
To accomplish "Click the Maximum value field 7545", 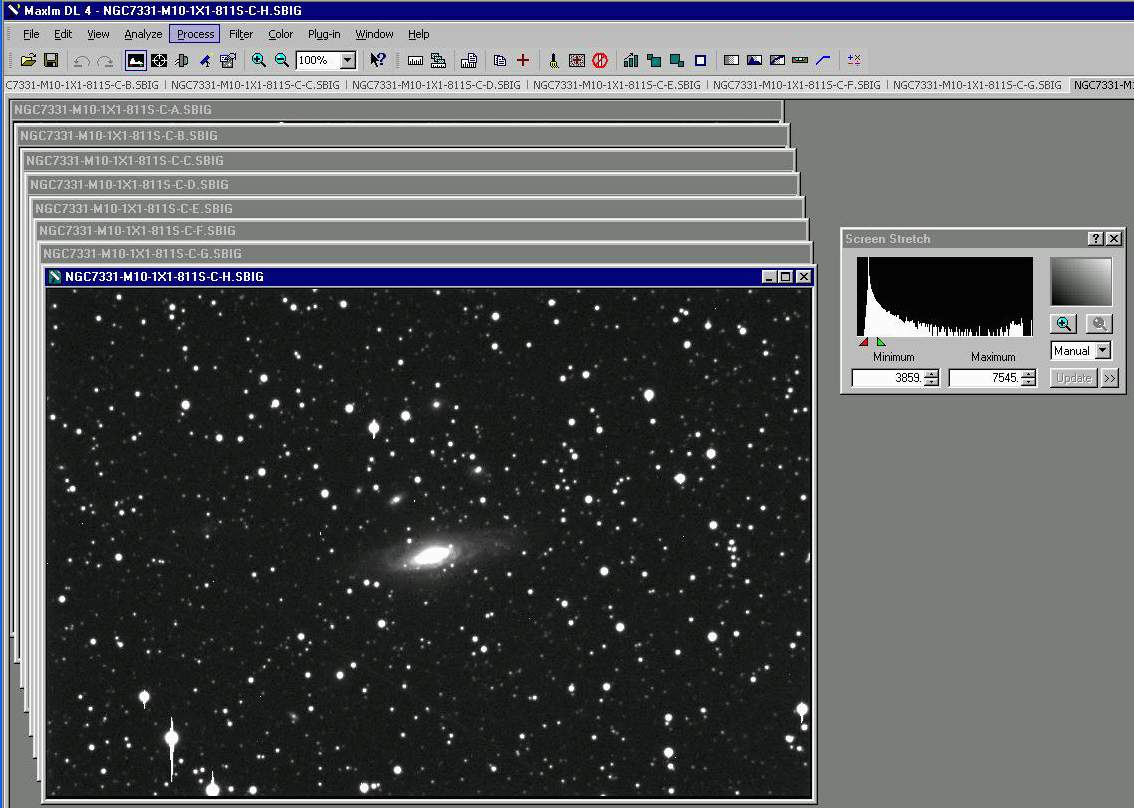I will tap(985, 378).
